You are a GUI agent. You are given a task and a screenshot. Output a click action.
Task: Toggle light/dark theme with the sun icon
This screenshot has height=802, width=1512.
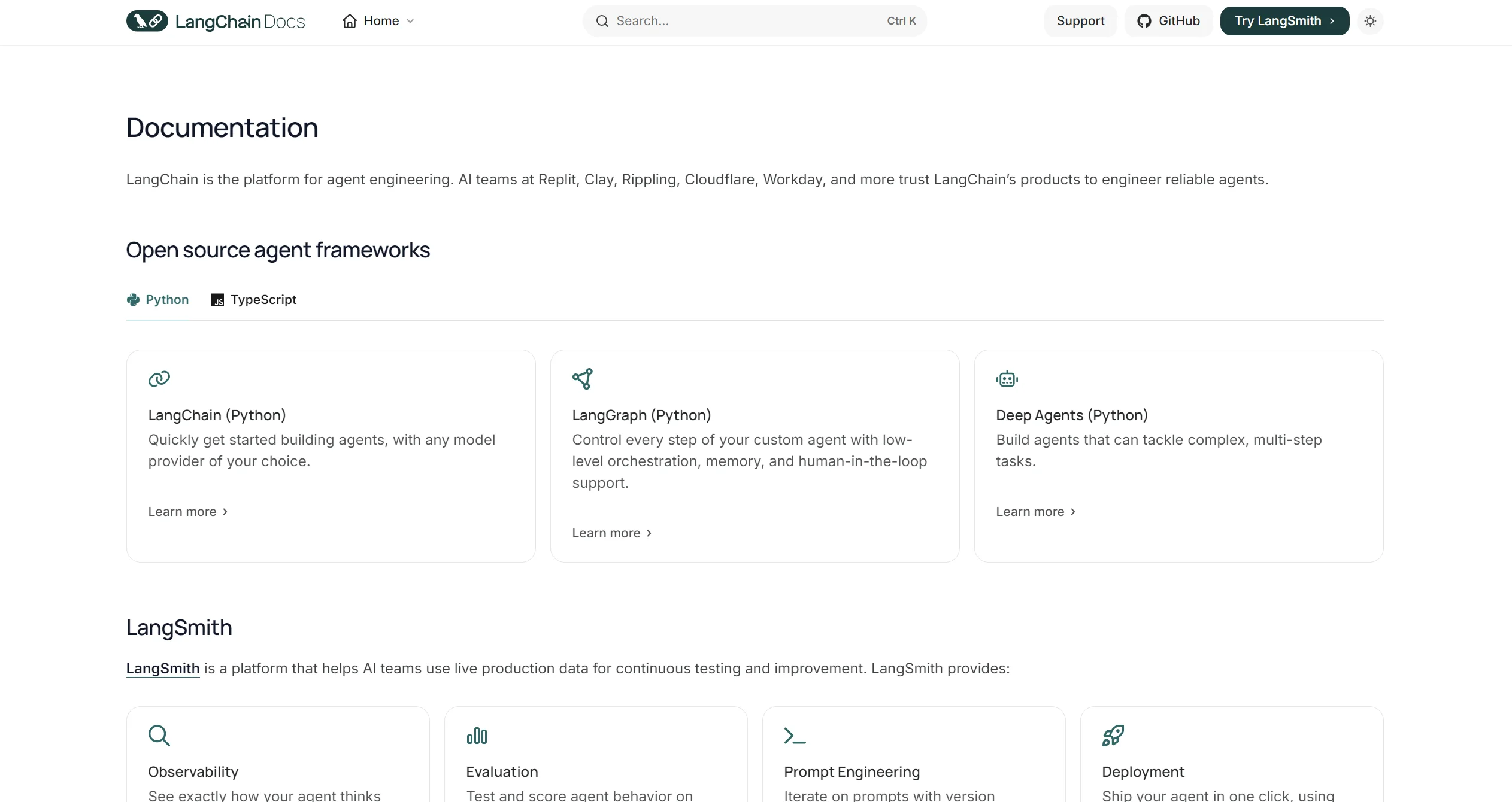tap(1371, 20)
